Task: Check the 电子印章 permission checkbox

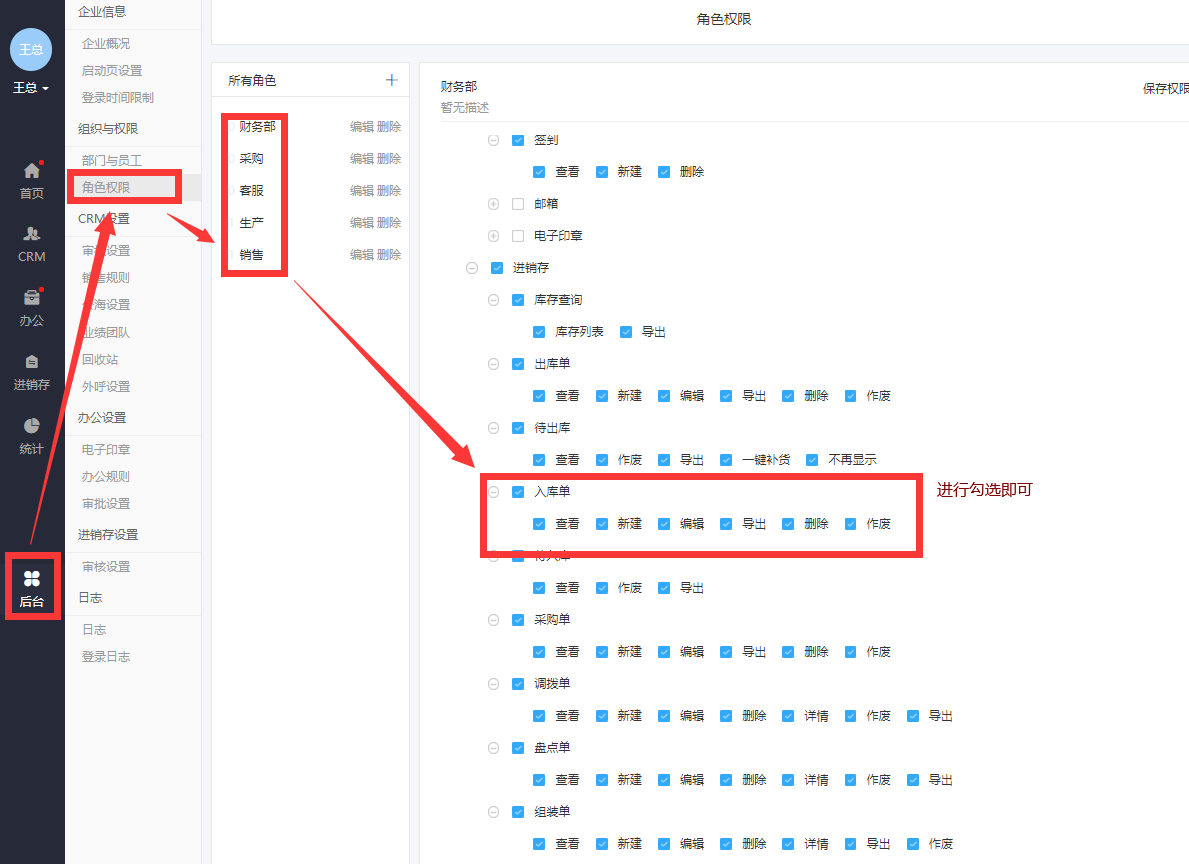Action: click(518, 236)
